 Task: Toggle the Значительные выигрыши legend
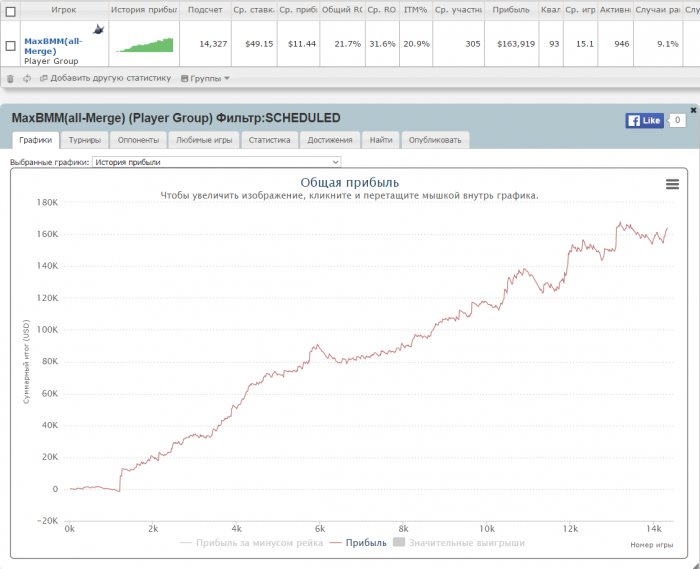pos(459,543)
